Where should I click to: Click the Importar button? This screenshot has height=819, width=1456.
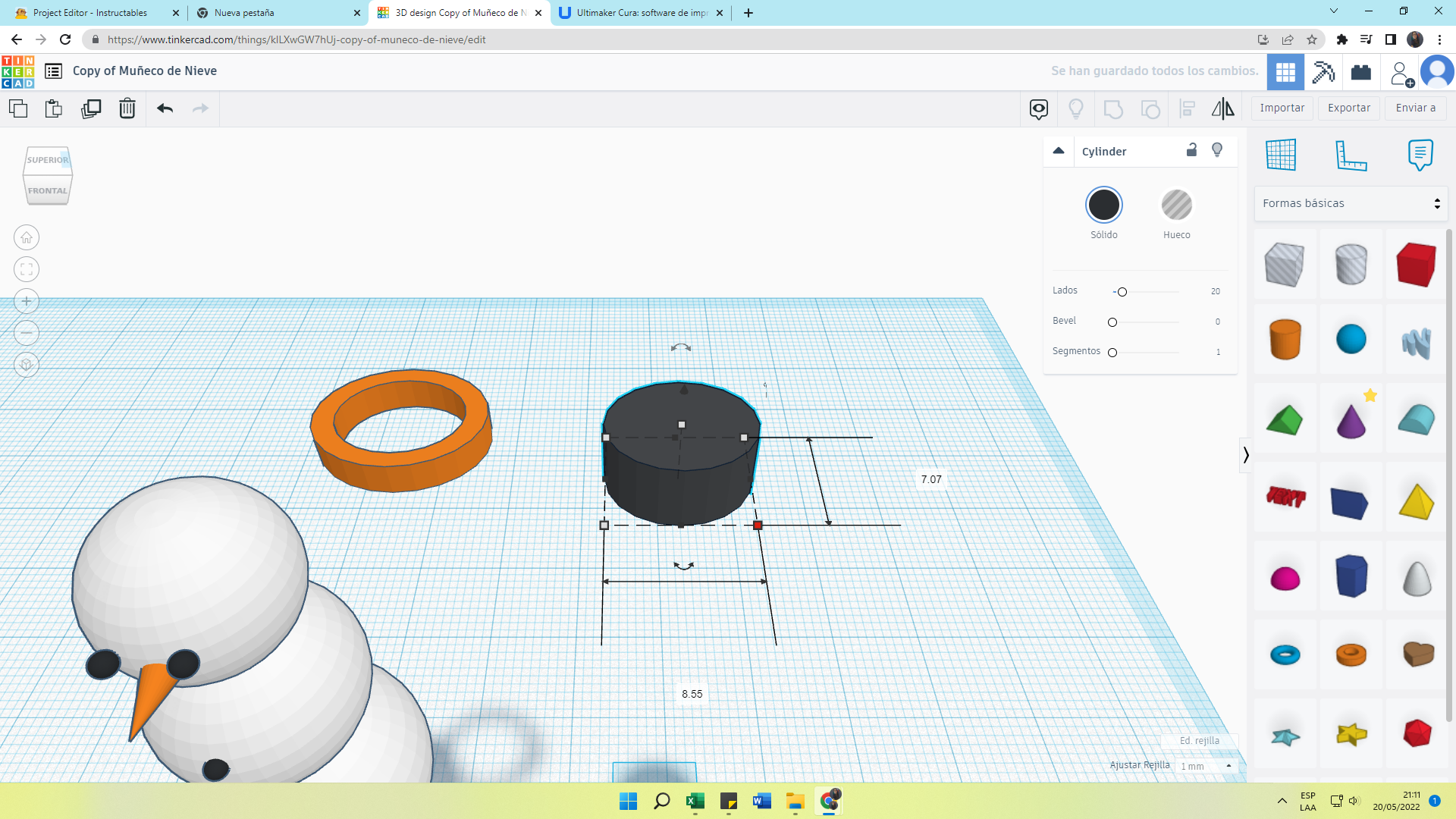pyautogui.click(x=1282, y=108)
